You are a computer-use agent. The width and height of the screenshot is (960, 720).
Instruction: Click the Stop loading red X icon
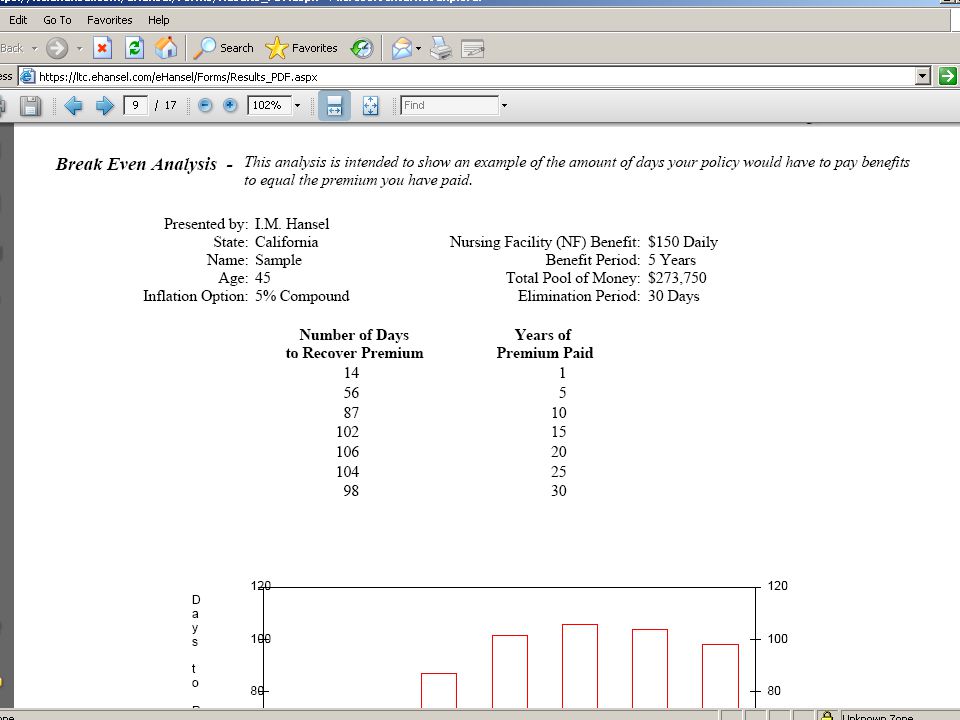[102, 48]
